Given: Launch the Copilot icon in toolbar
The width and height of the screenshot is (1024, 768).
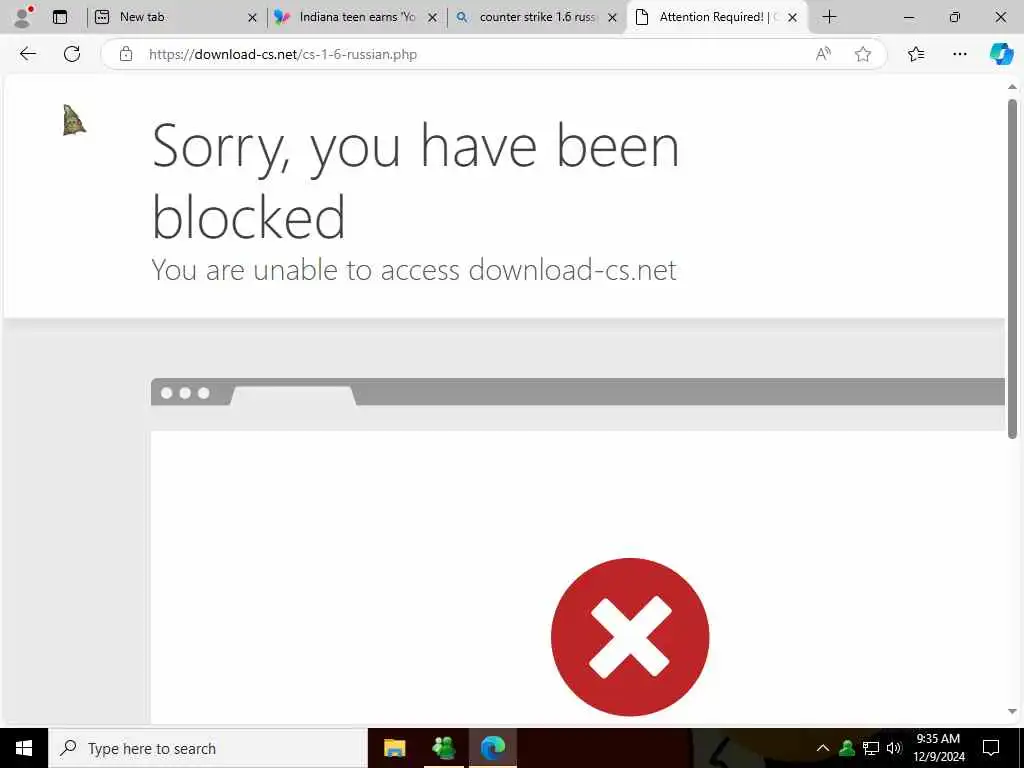Looking at the screenshot, I should tap(1001, 54).
